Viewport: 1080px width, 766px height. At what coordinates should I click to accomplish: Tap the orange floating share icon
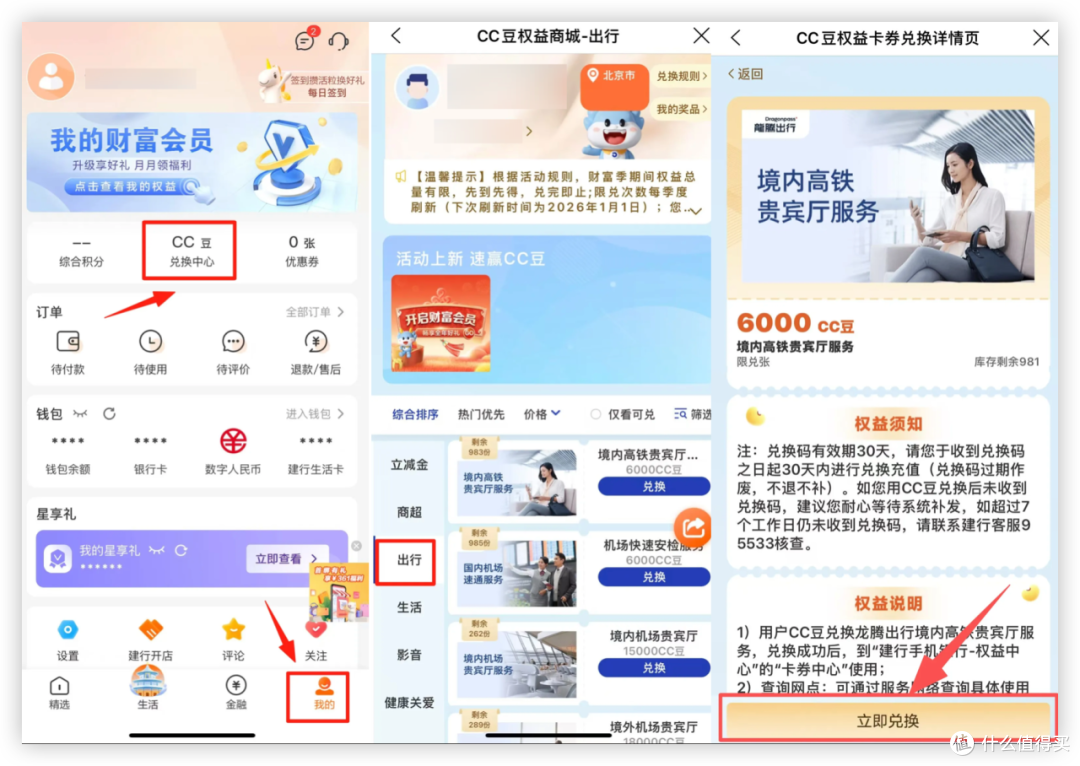(692, 528)
